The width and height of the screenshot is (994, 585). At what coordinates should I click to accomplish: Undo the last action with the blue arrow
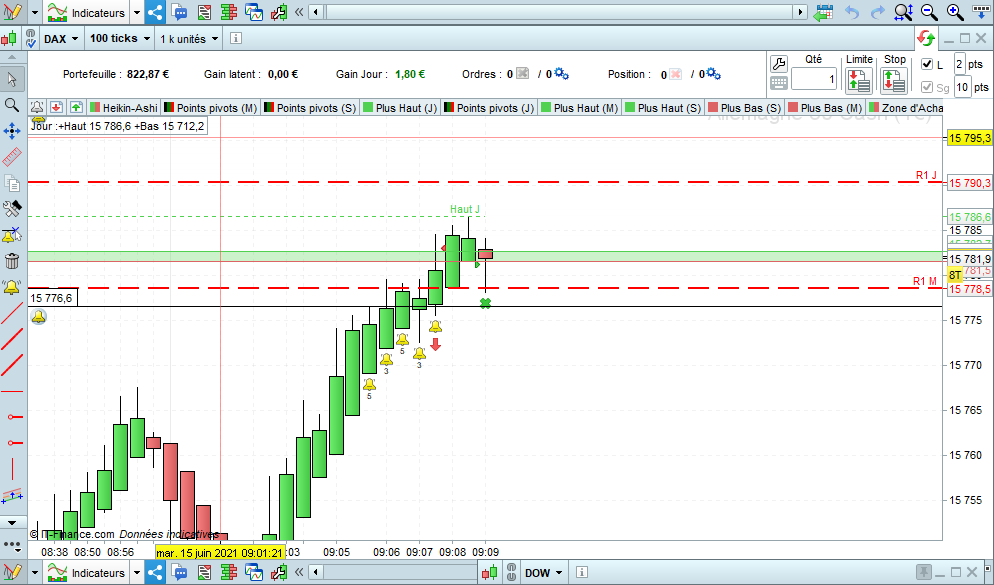pos(852,12)
